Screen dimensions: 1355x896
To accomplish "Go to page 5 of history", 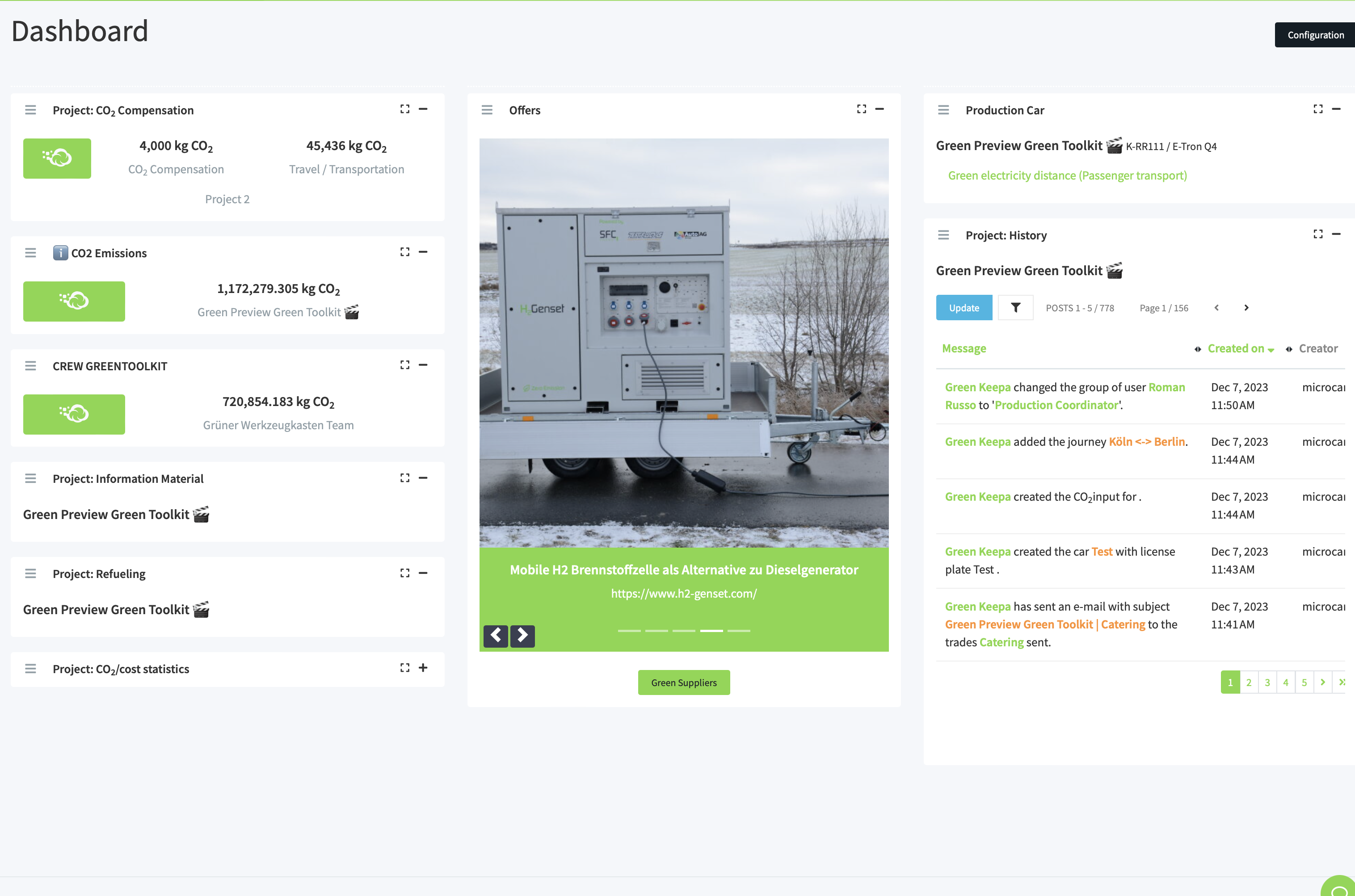I will click(1304, 682).
